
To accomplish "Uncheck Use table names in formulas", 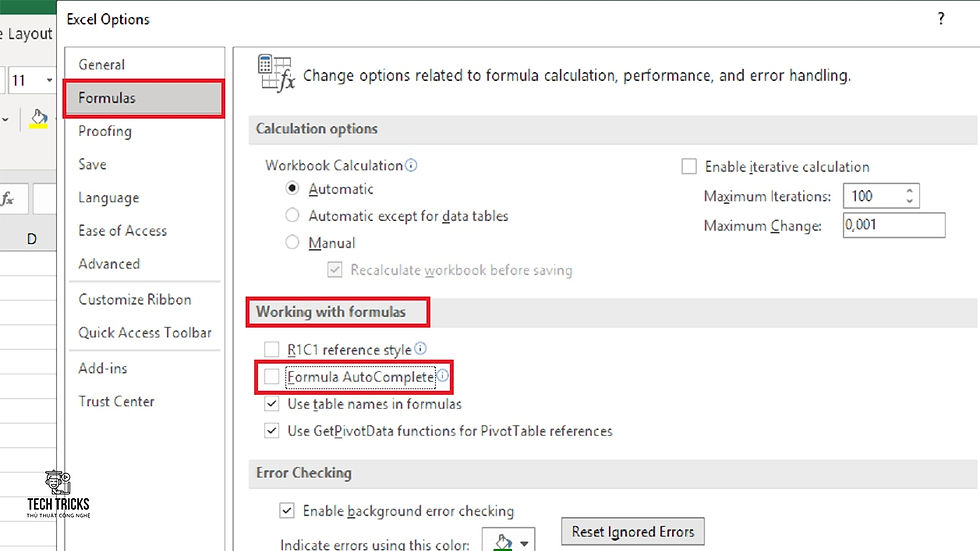I will pyautogui.click(x=271, y=404).
